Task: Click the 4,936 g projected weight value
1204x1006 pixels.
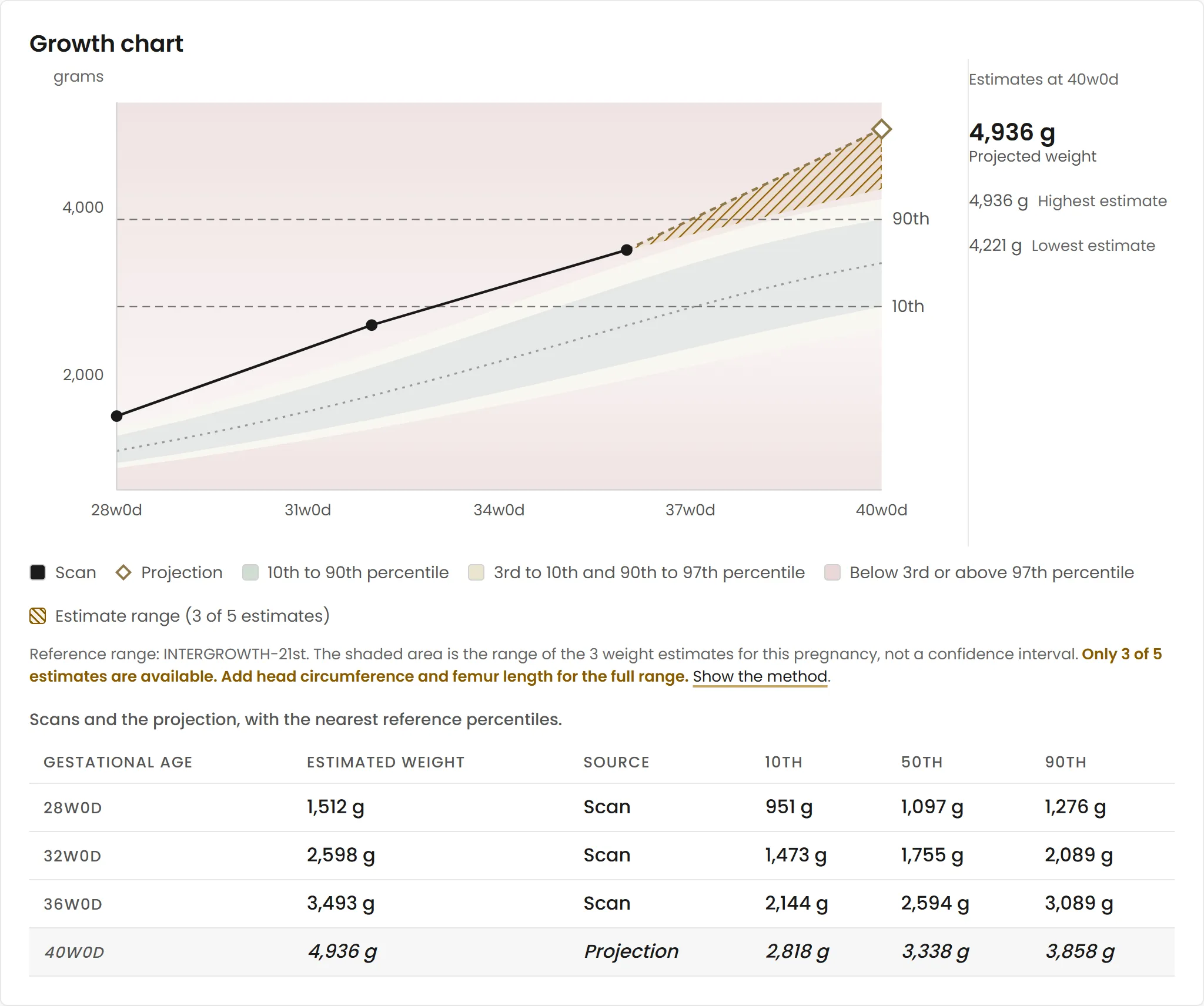Action: pos(1012,132)
